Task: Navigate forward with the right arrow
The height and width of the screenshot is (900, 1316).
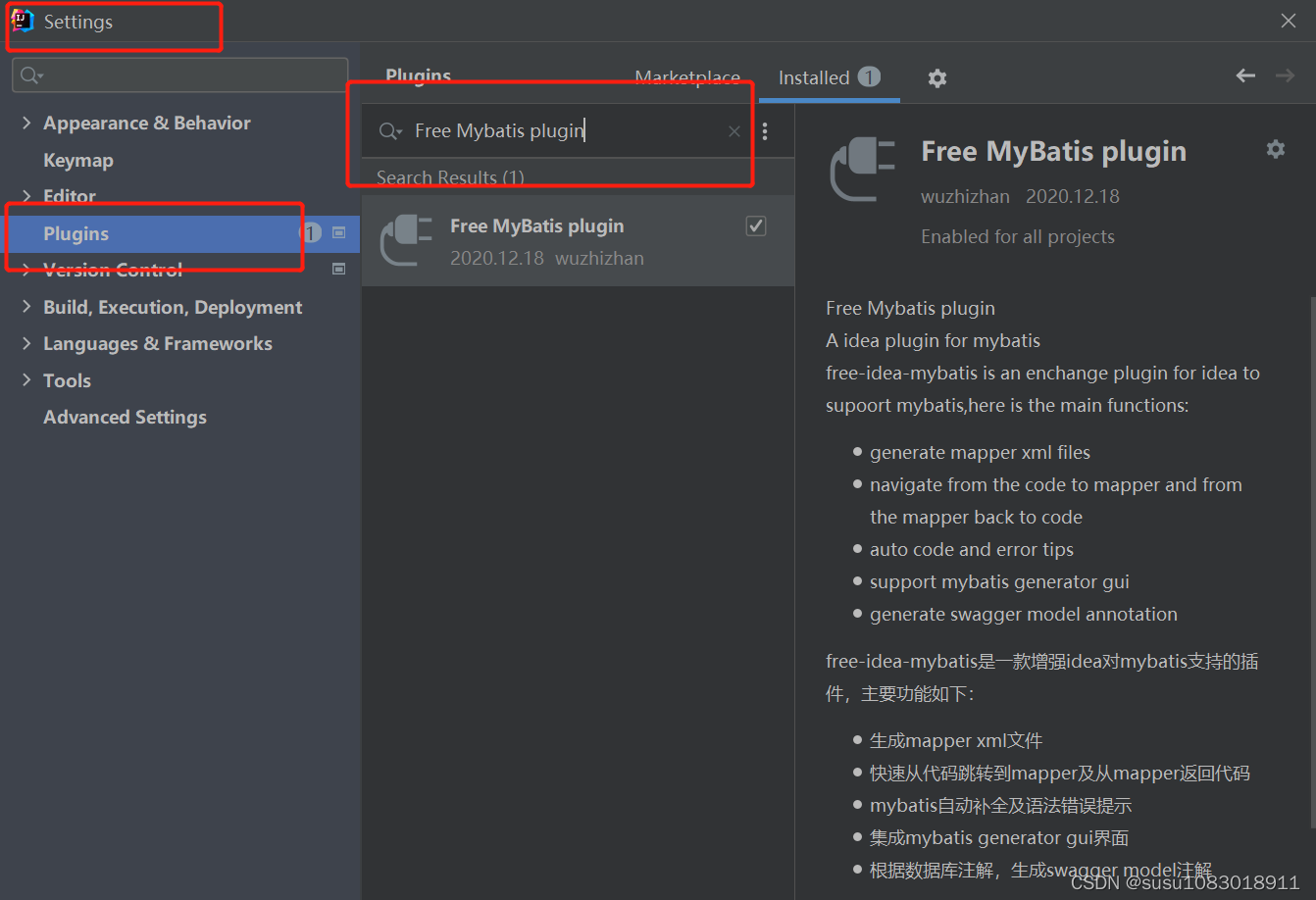Action: (x=1285, y=75)
